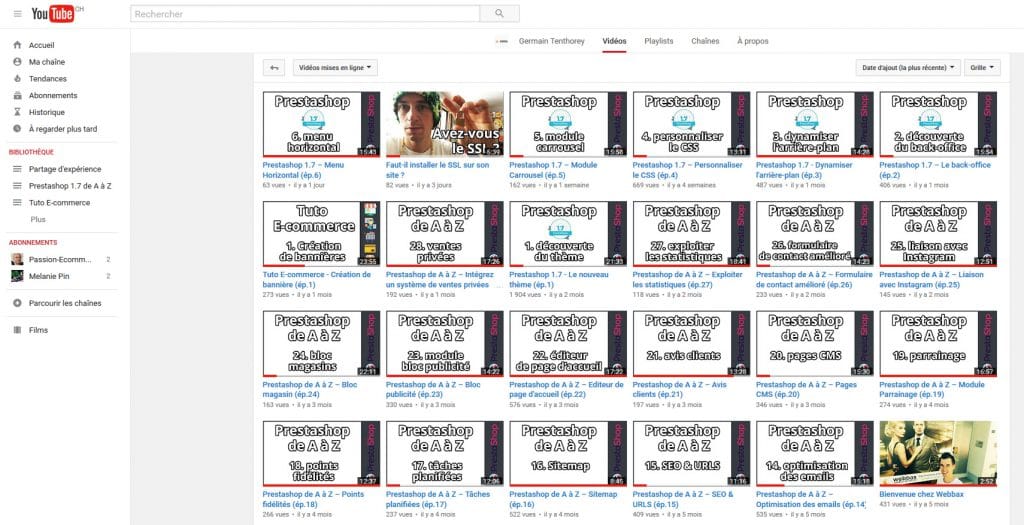
Task: Open Bienvenue chez Webbax title link
Action: pyautogui.click(x=921, y=494)
